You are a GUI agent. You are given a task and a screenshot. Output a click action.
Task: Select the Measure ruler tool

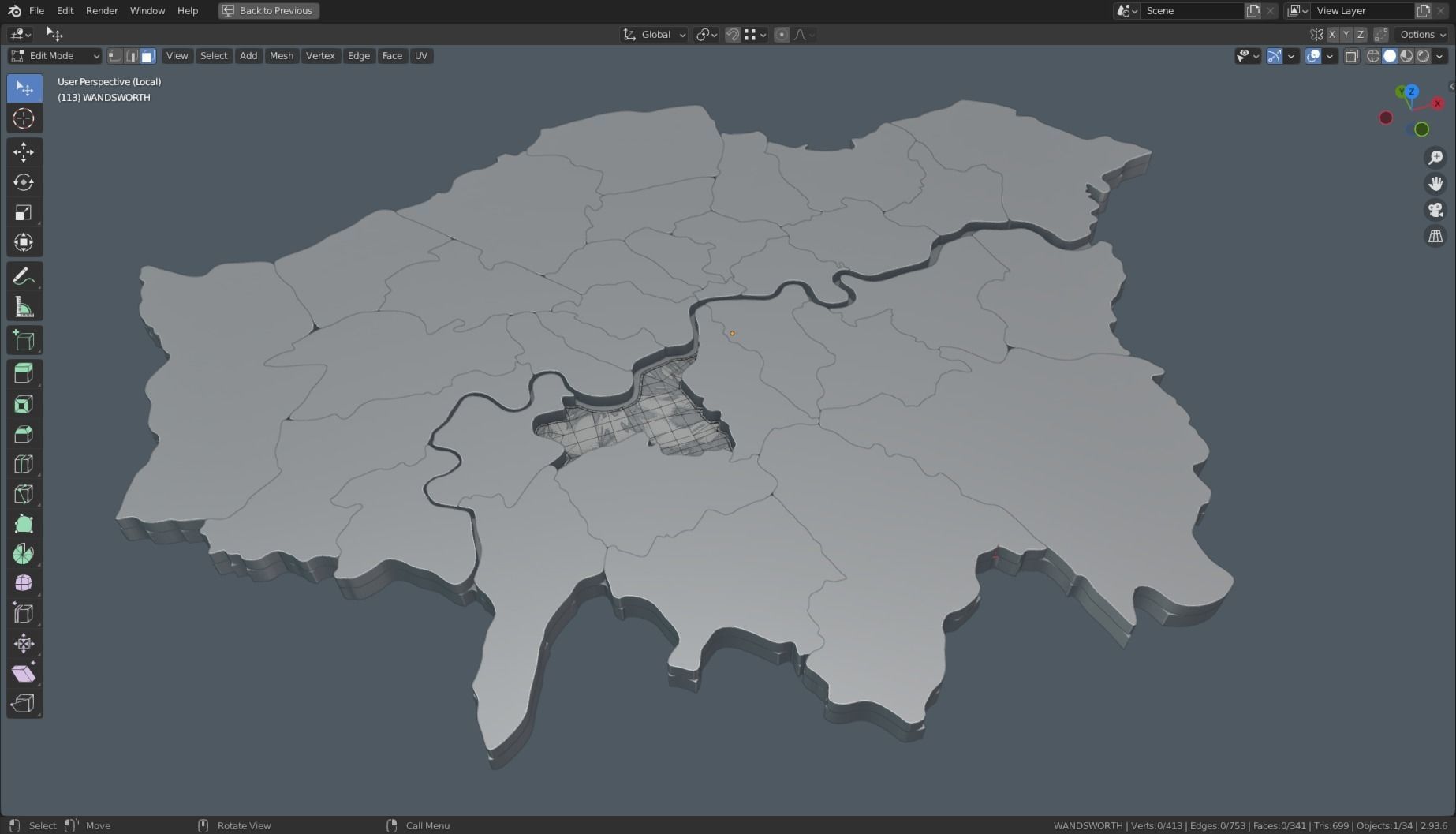pyautogui.click(x=24, y=307)
